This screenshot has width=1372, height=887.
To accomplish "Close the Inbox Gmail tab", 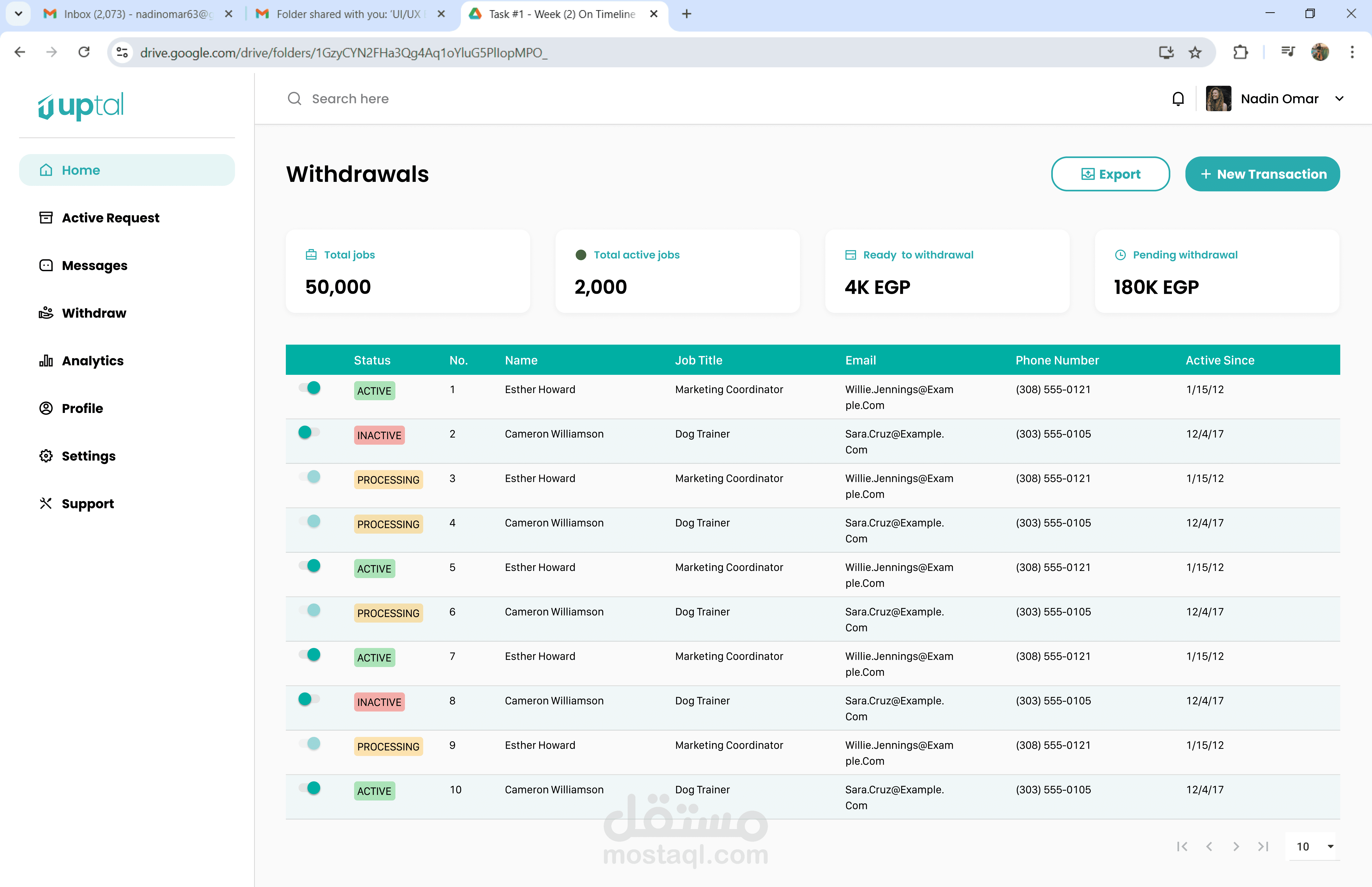I will tap(229, 14).
